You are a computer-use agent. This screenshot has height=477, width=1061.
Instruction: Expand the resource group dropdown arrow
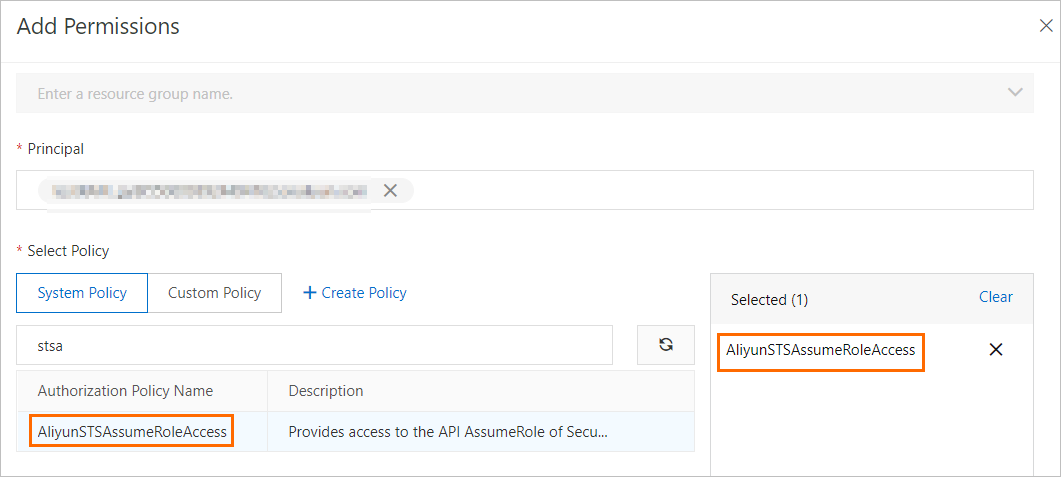(1015, 93)
